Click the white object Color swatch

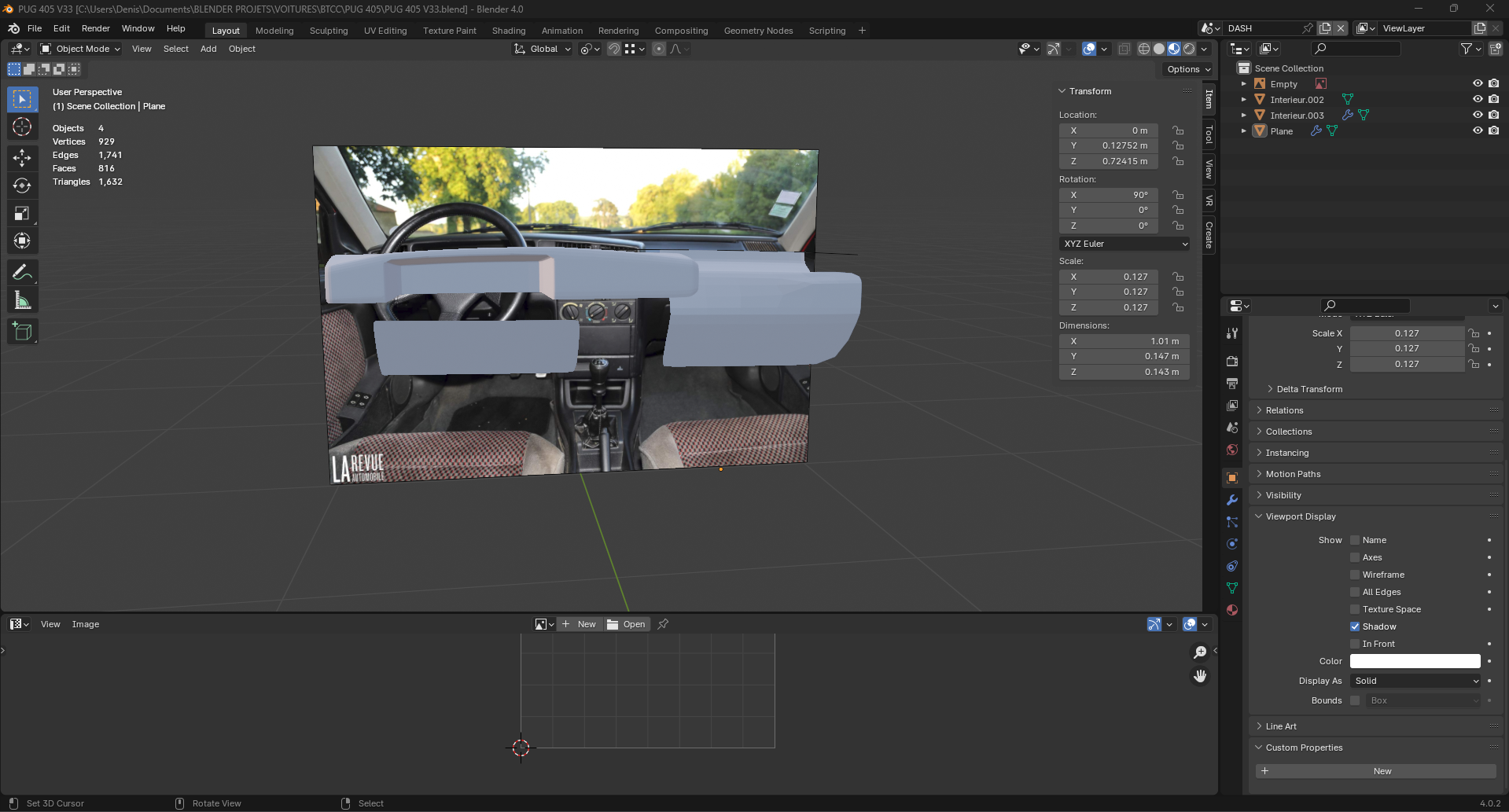pyautogui.click(x=1415, y=661)
